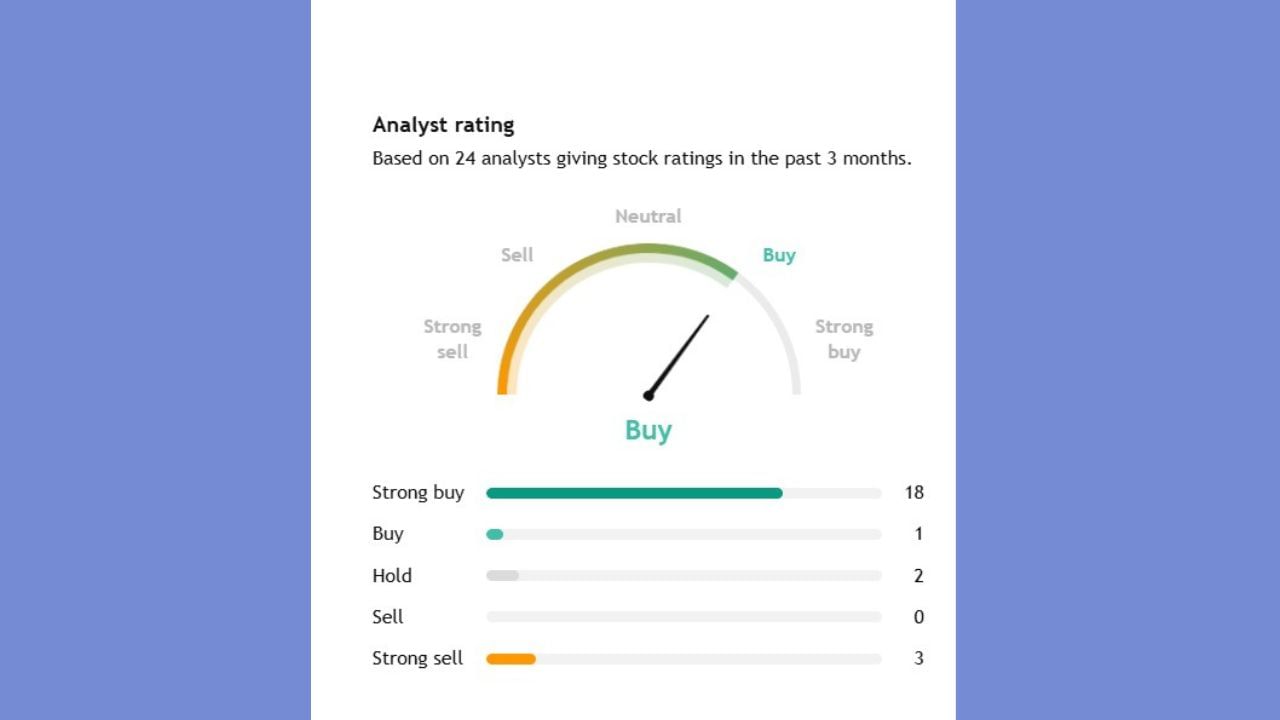Click the orange Strong sell bar

coord(511,659)
